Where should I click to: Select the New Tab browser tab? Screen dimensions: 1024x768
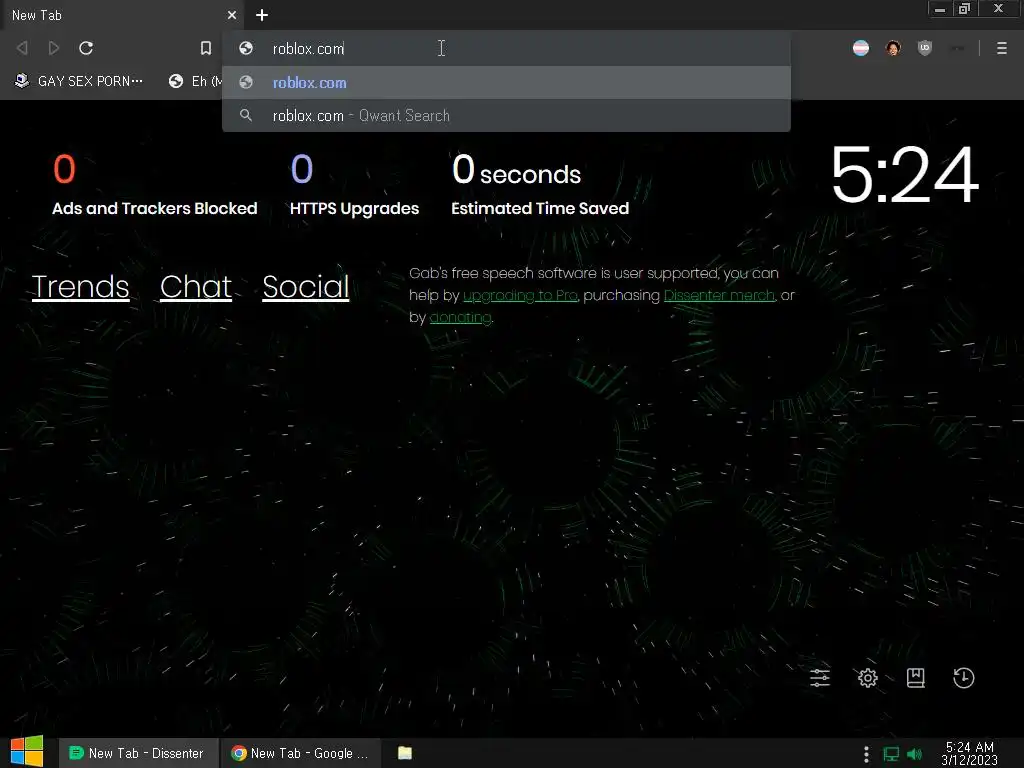(121, 15)
